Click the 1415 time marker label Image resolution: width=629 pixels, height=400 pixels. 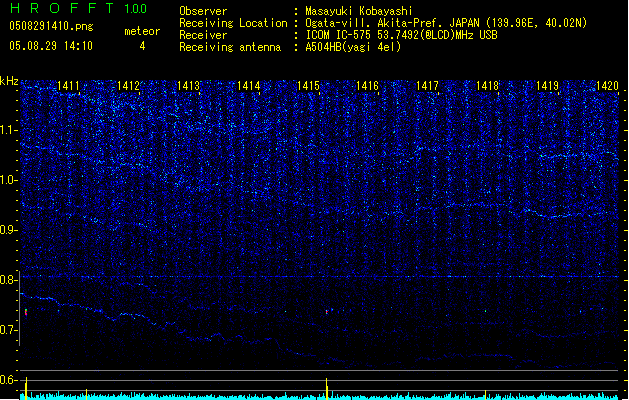click(x=309, y=87)
